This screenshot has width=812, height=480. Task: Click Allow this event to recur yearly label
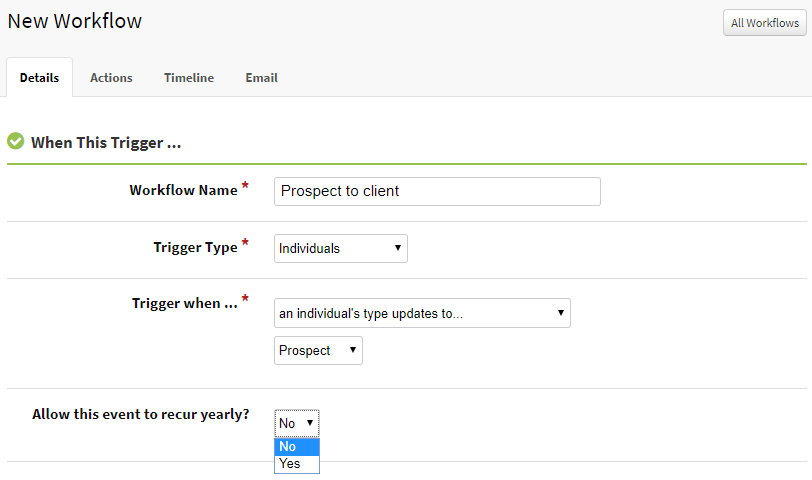pyautogui.click(x=140, y=414)
